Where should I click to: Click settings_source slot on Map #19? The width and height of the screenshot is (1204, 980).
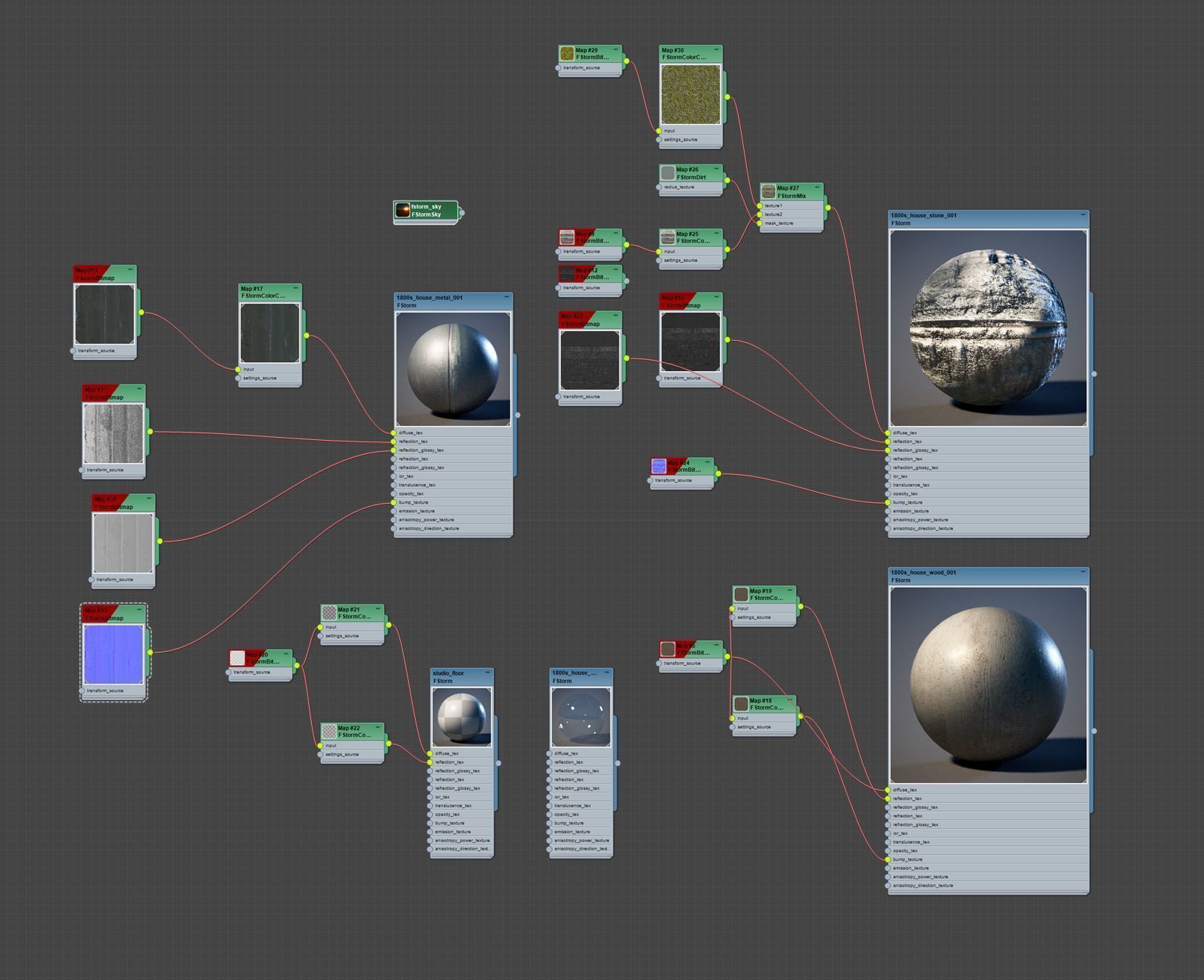click(765, 617)
